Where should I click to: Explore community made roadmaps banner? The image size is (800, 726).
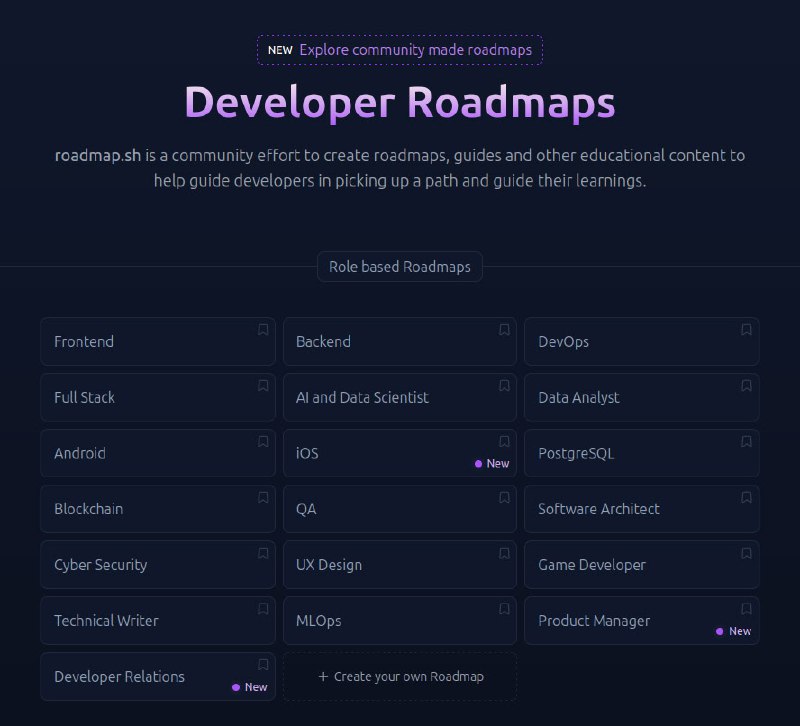pos(399,50)
